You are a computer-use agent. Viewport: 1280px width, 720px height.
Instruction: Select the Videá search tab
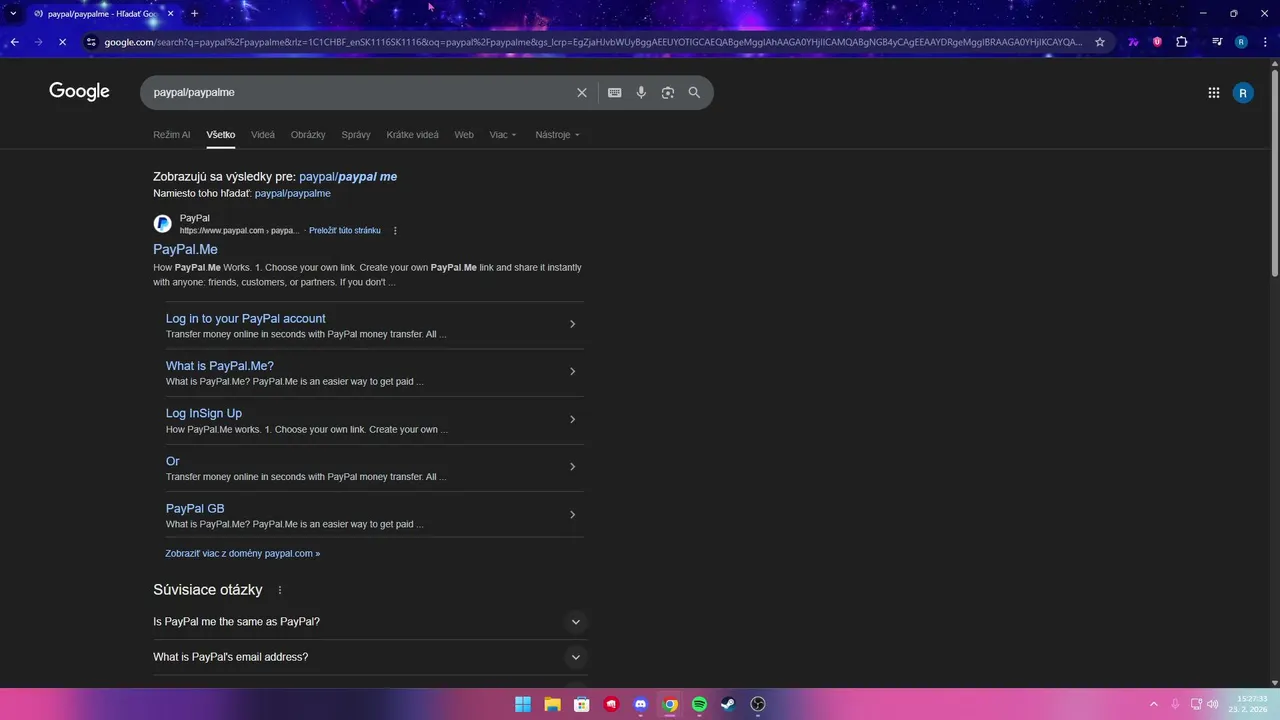tap(263, 135)
